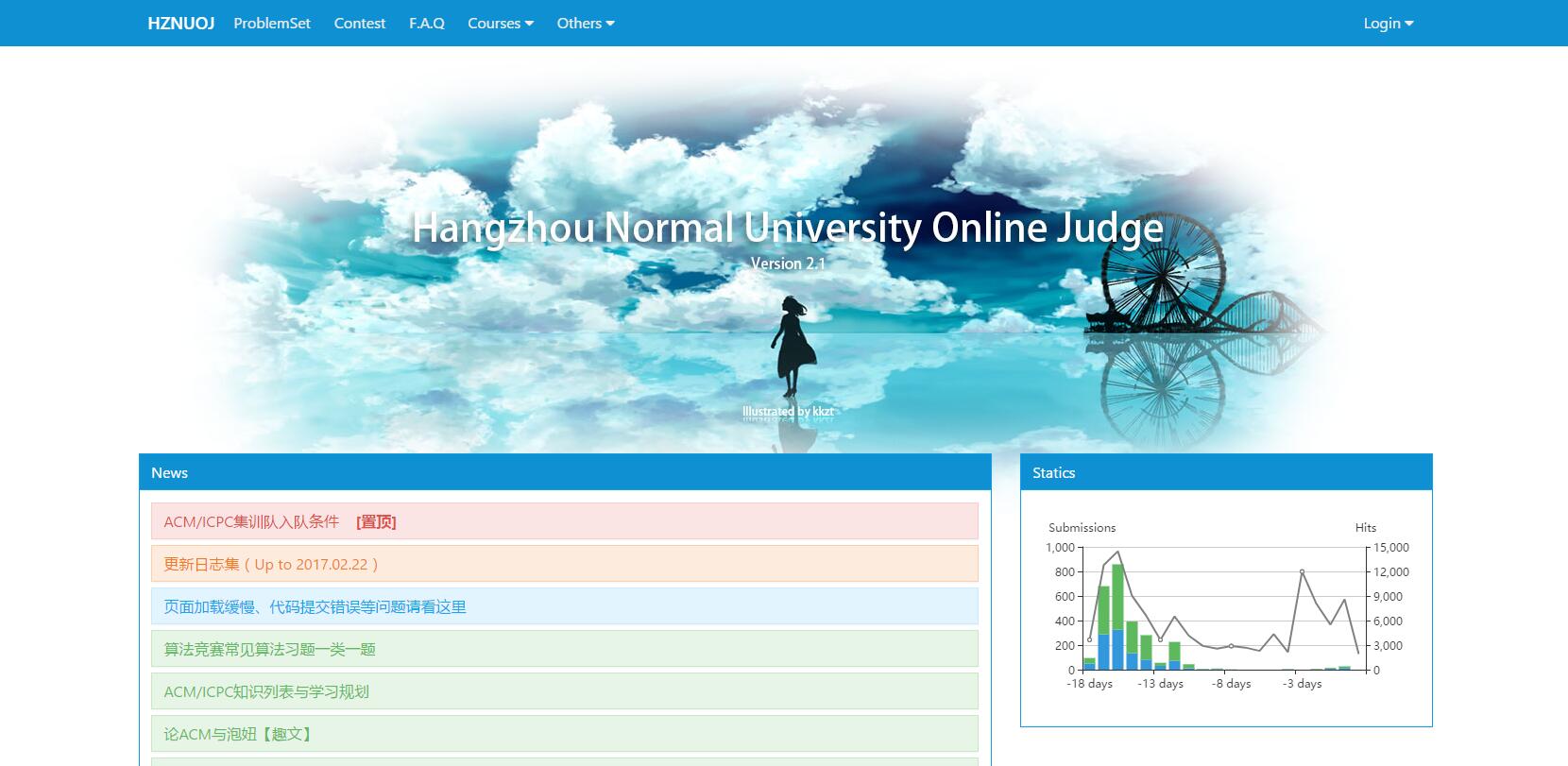Open the F.A.Q page

pos(427,23)
